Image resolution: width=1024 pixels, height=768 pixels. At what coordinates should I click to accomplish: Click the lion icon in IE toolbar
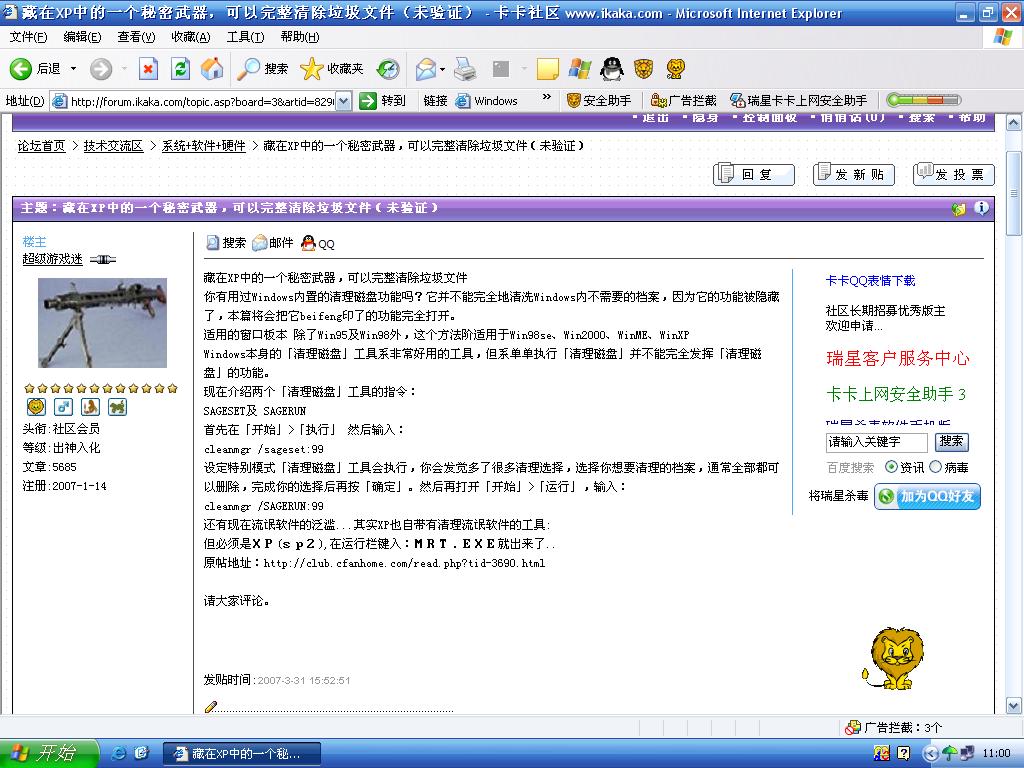coord(676,68)
